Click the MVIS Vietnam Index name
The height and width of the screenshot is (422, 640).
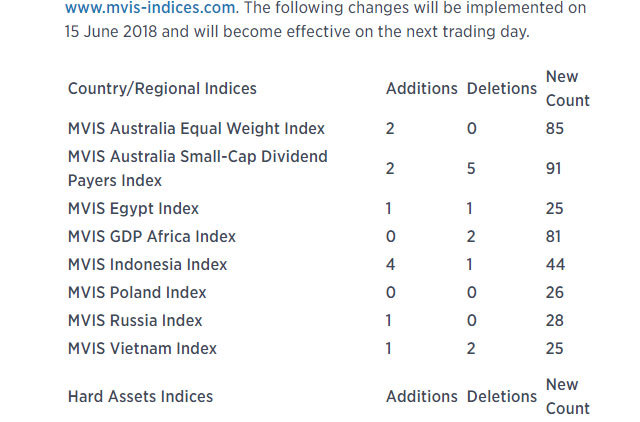pyautogui.click(x=142, y=349)
